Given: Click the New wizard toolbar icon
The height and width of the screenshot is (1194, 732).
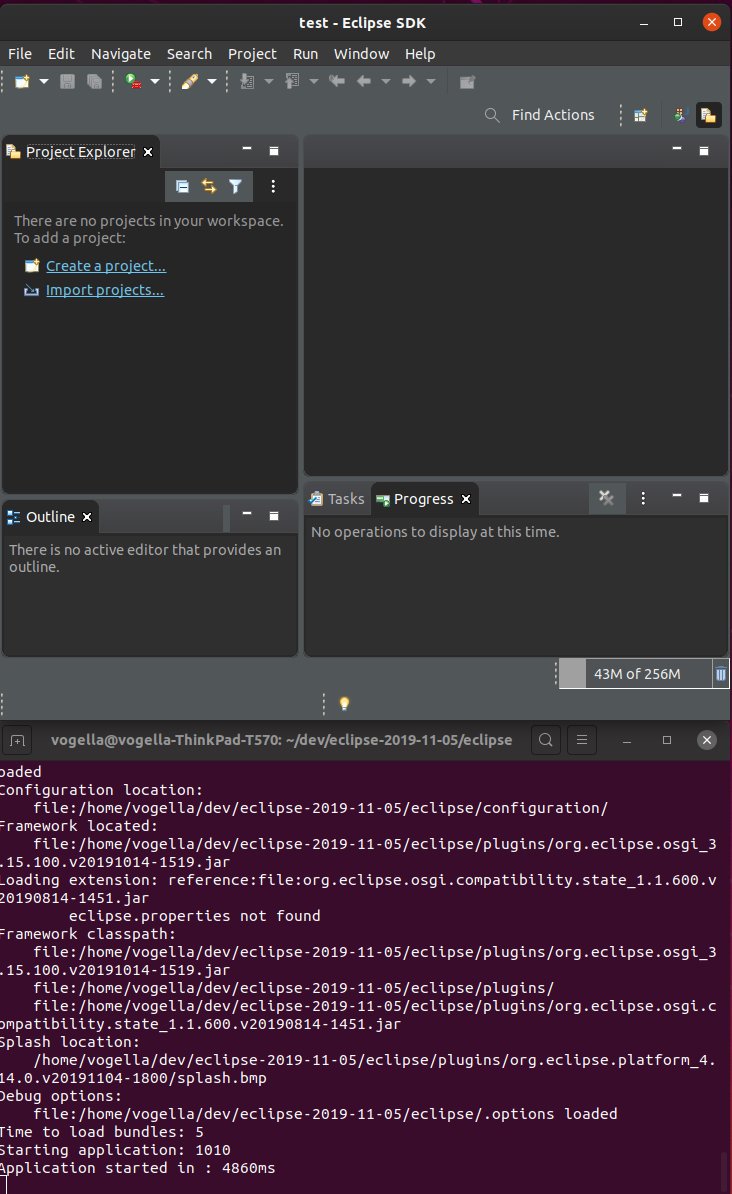Looking at the screenshot, I should click(x=22, y=81).
